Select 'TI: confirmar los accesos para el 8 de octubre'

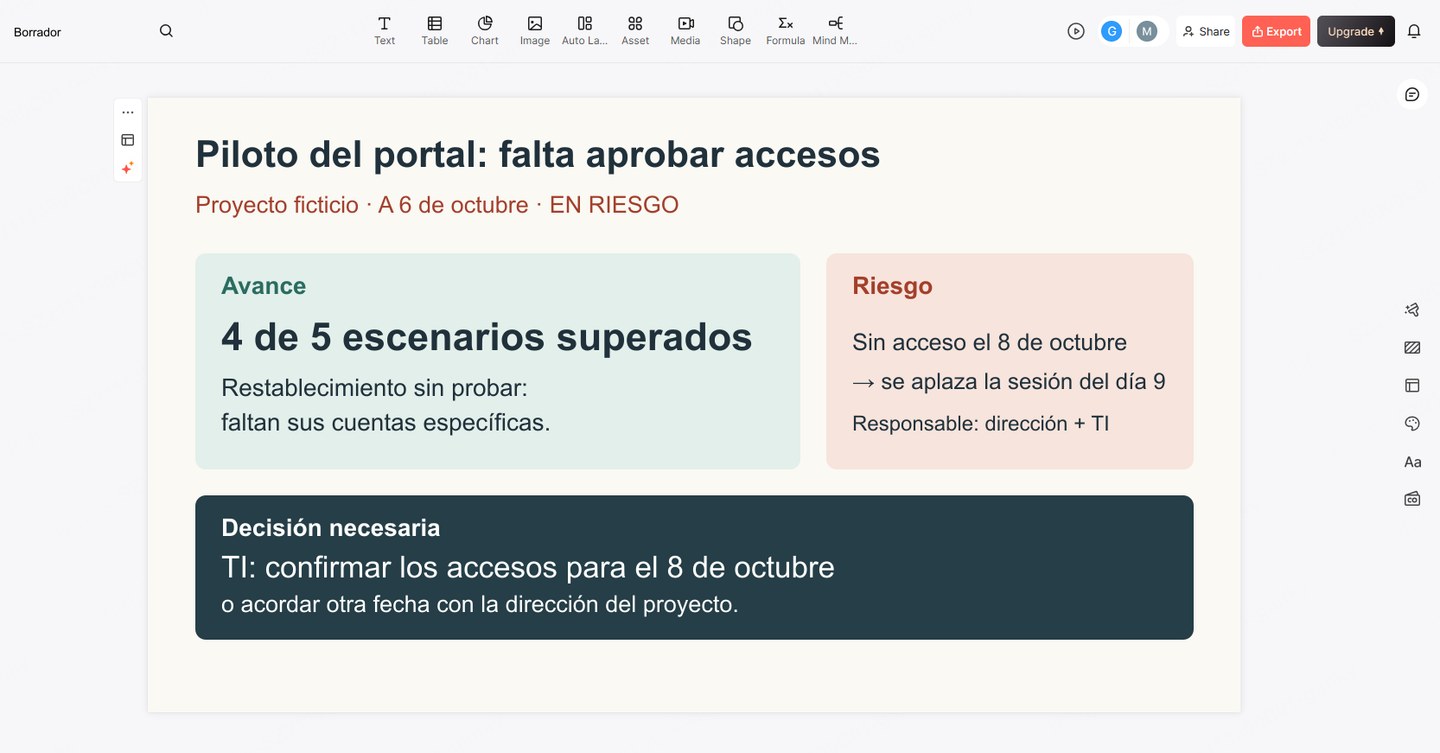click(x=528, y=567)
